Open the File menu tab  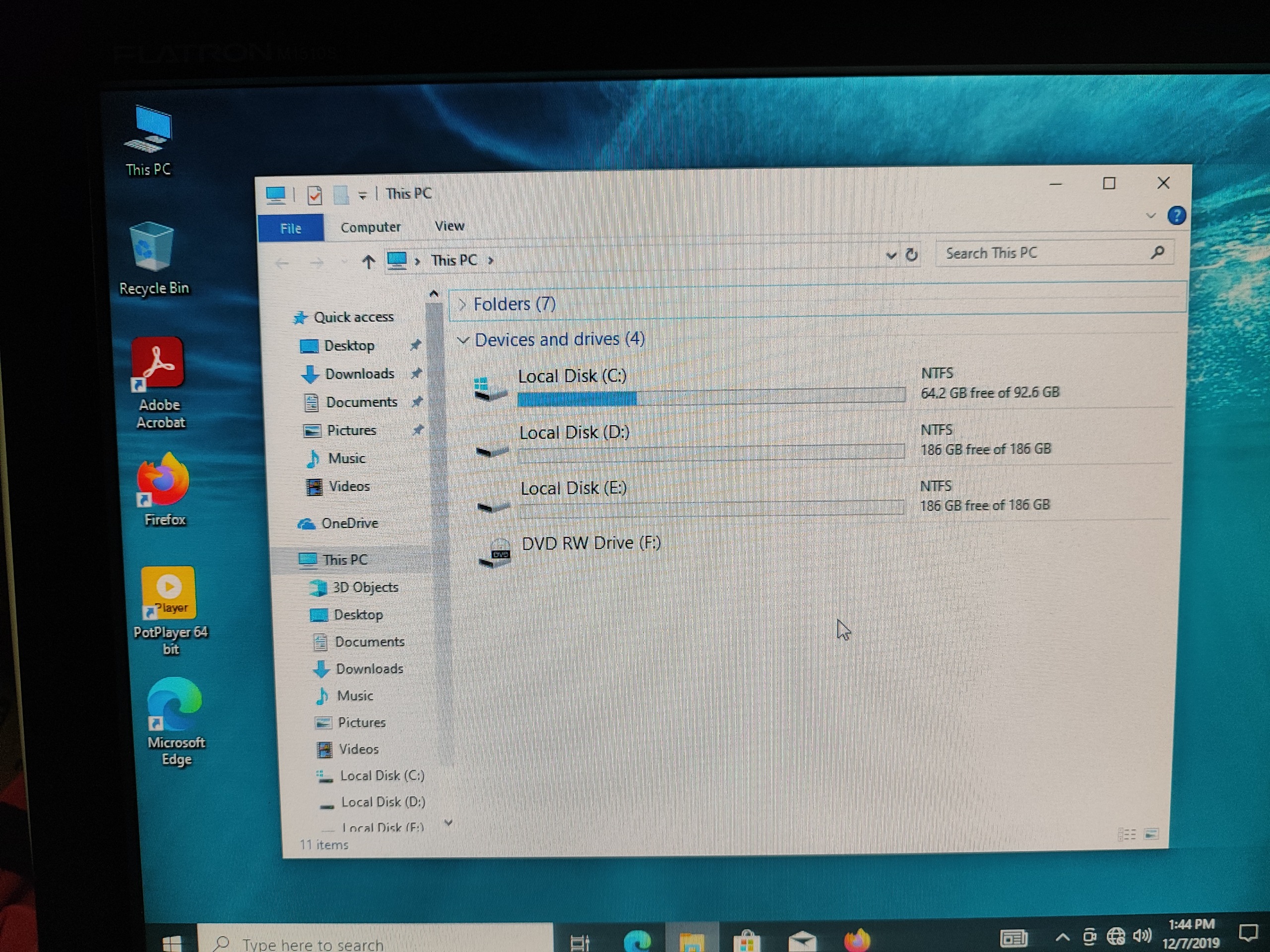(291, 229)
